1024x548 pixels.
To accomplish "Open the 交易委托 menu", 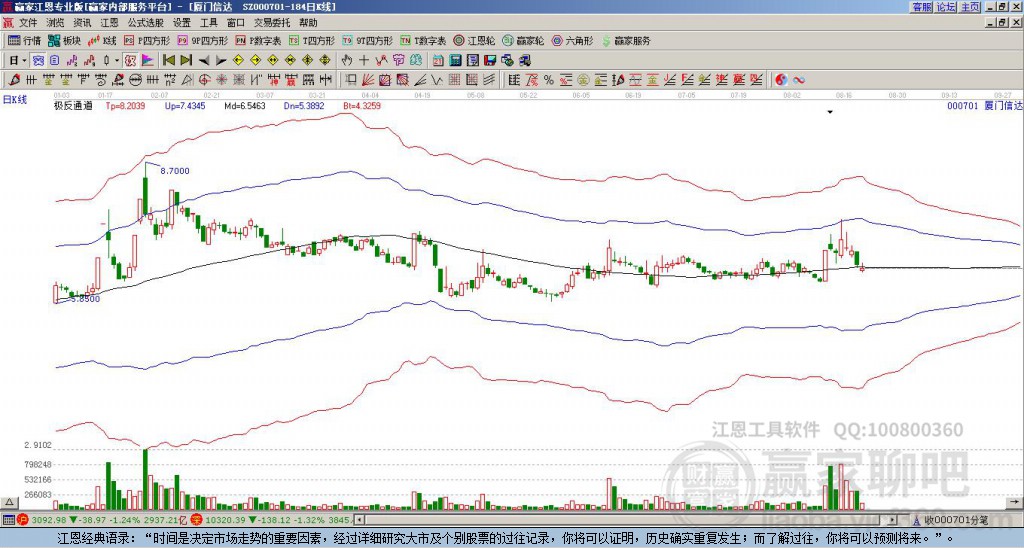I will tap(272, 23).
